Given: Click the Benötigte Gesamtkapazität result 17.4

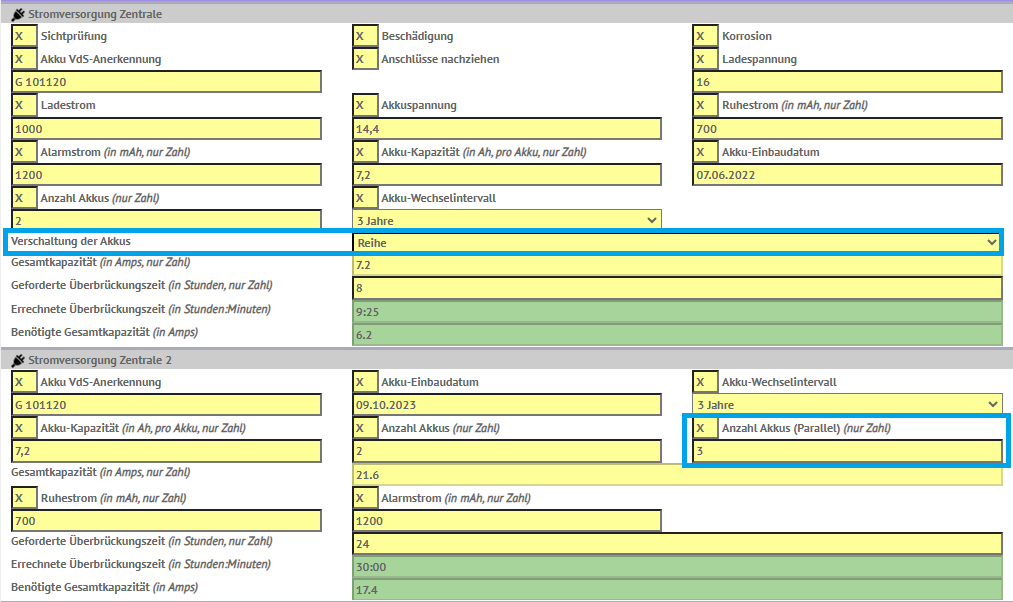Looking at the screenshot, I should [x=677, y=590].
